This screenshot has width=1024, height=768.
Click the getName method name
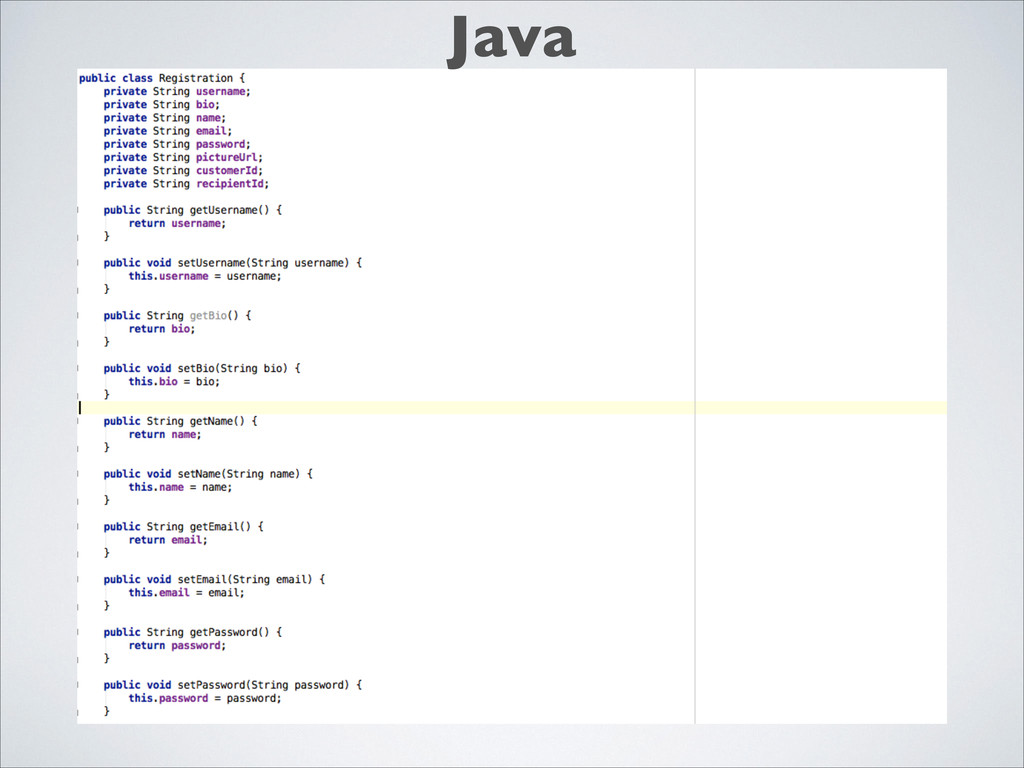[213, 421]
